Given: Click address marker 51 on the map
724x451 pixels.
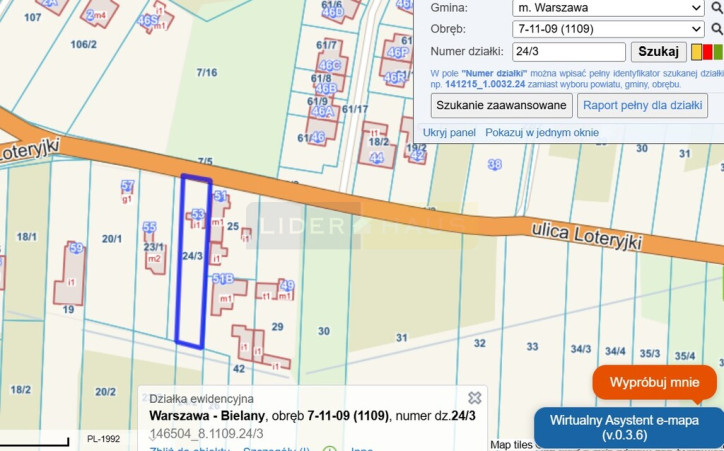Looking at the screenshot, I should pyautogui.click(x=221, y=196).
